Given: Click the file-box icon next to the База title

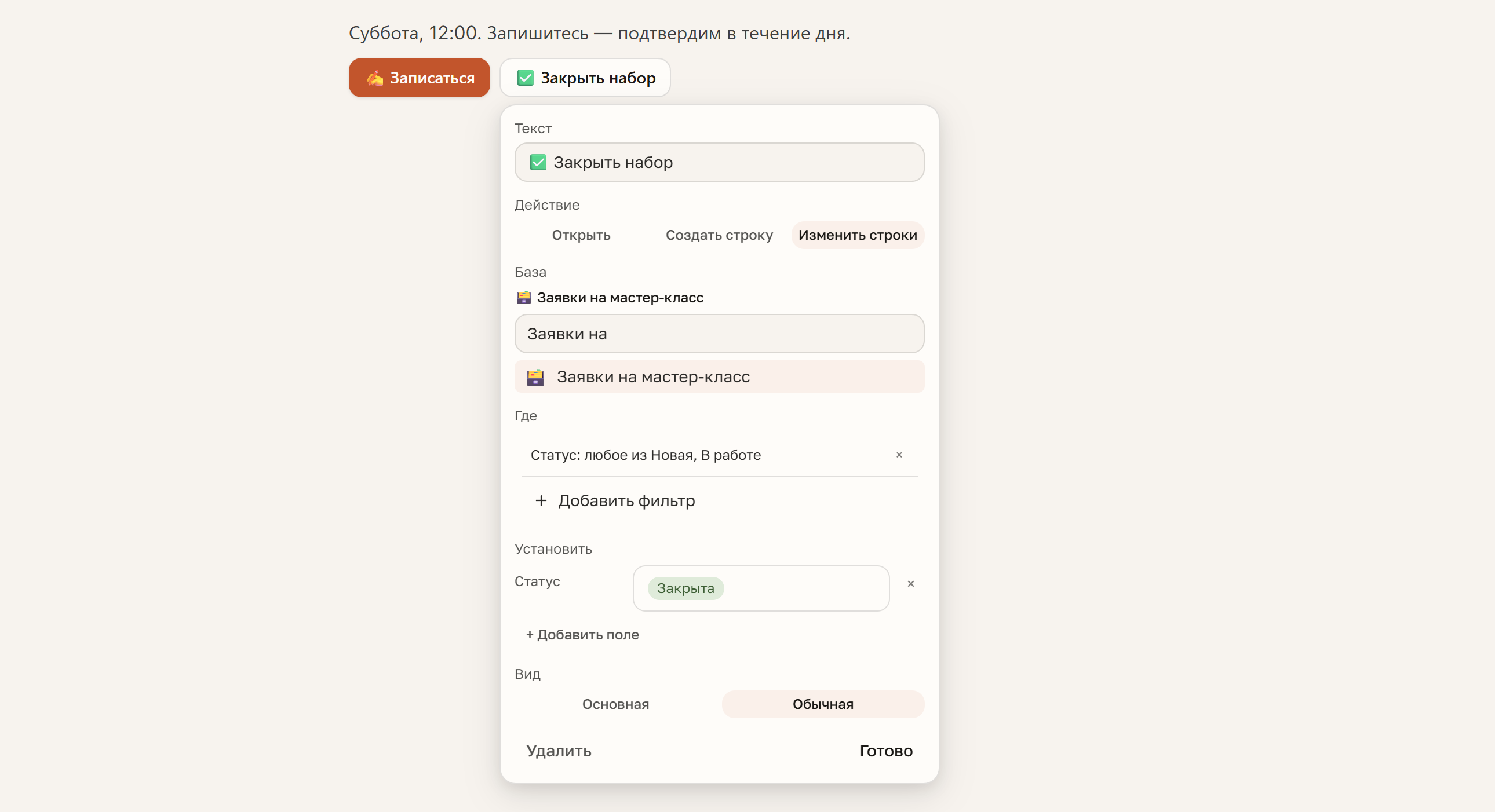Looking at the screenshot, I should (x=523, y=298).
